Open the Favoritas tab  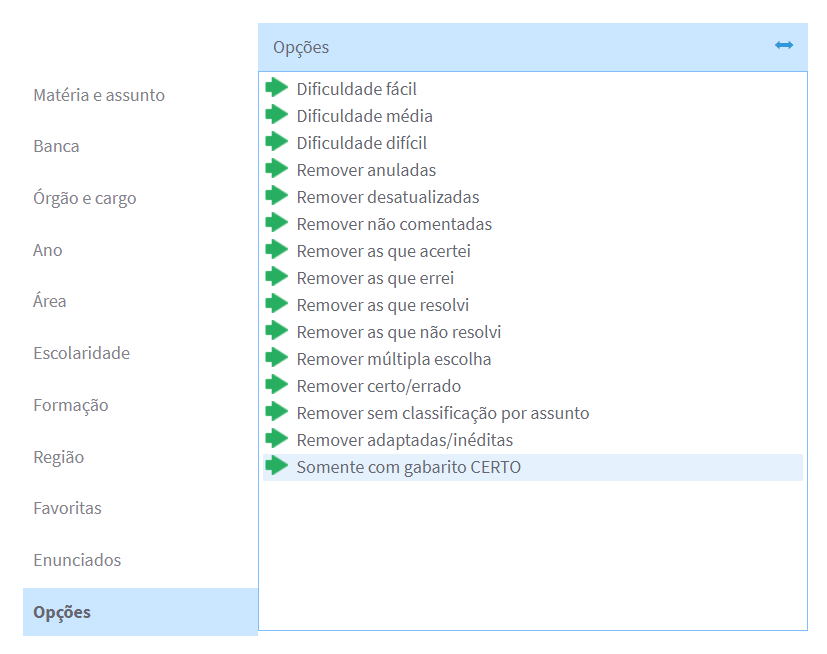click(67, 508)
